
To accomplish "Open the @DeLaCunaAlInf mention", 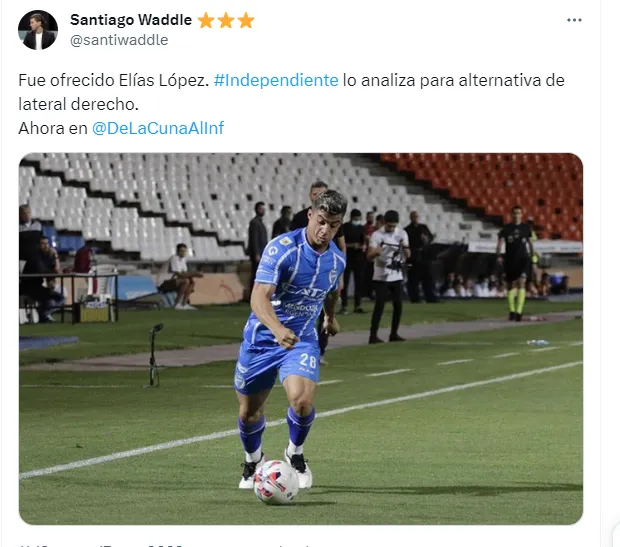I will pyautogui.click(x=158, y=128).
